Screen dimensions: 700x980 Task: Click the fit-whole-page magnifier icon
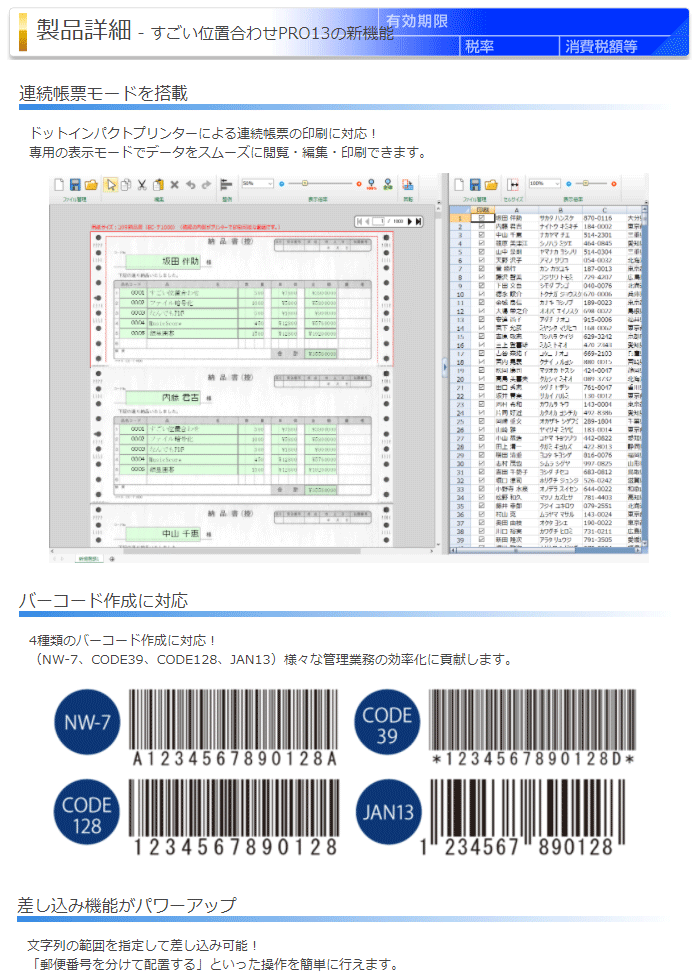(388, 184)
